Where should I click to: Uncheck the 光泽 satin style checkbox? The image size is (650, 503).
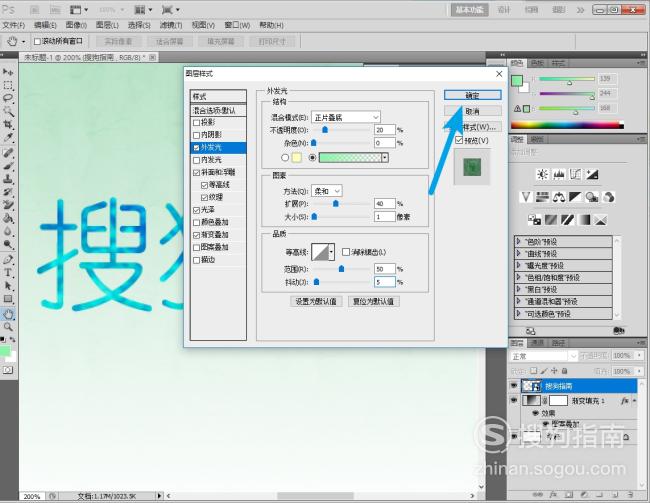pyautogui.click(x=196, y=210)
